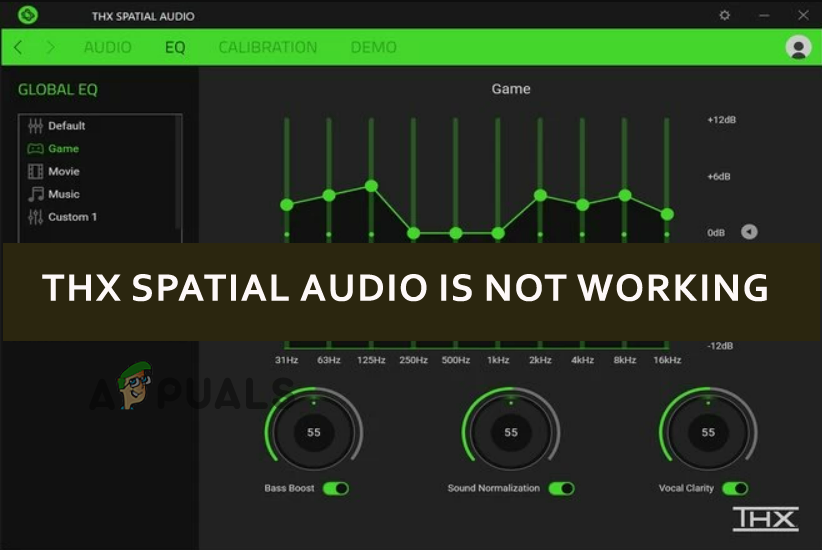Switch to the EQ tab

click(175, 47)
